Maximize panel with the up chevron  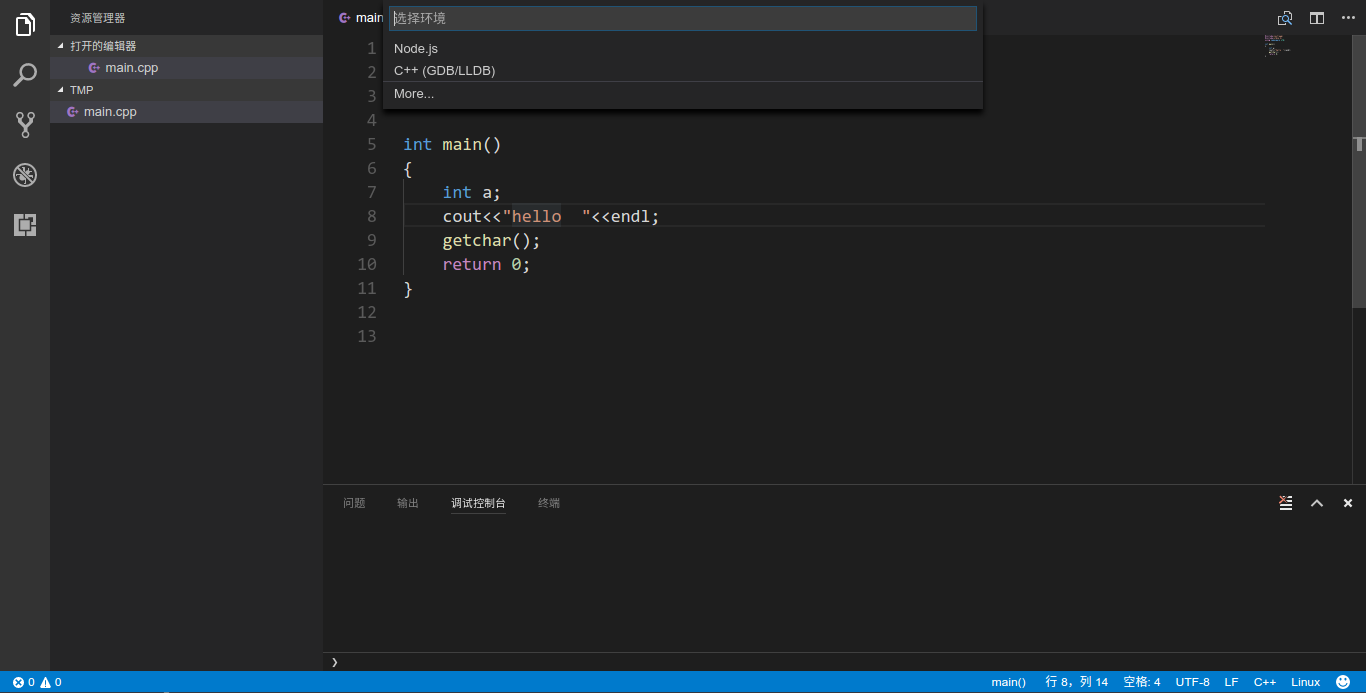click(x=1317, y=503)
